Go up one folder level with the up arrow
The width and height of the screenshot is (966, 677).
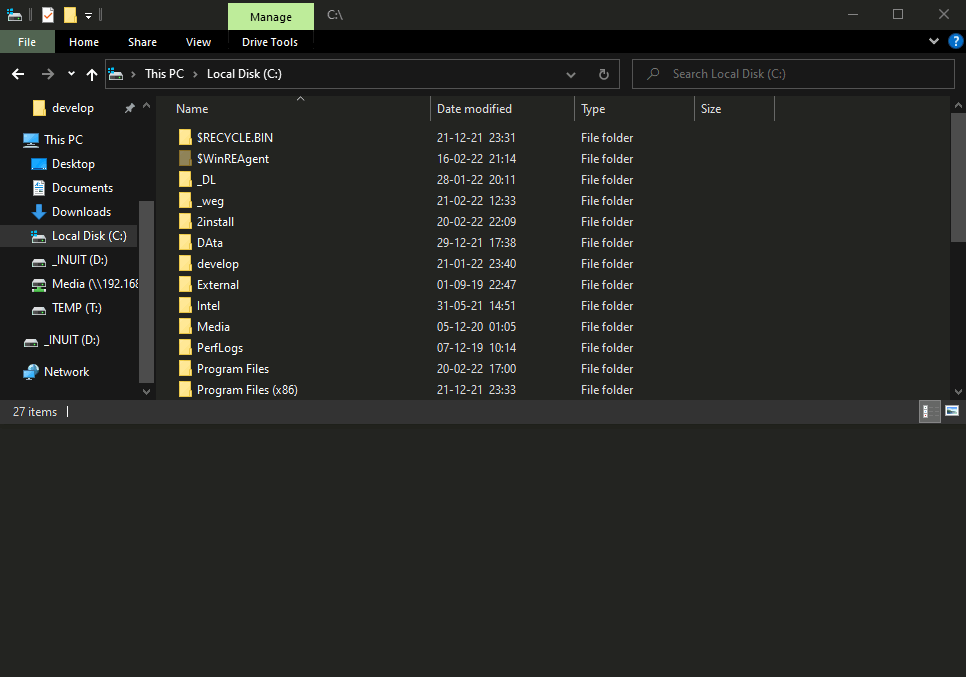pos(91,73)
